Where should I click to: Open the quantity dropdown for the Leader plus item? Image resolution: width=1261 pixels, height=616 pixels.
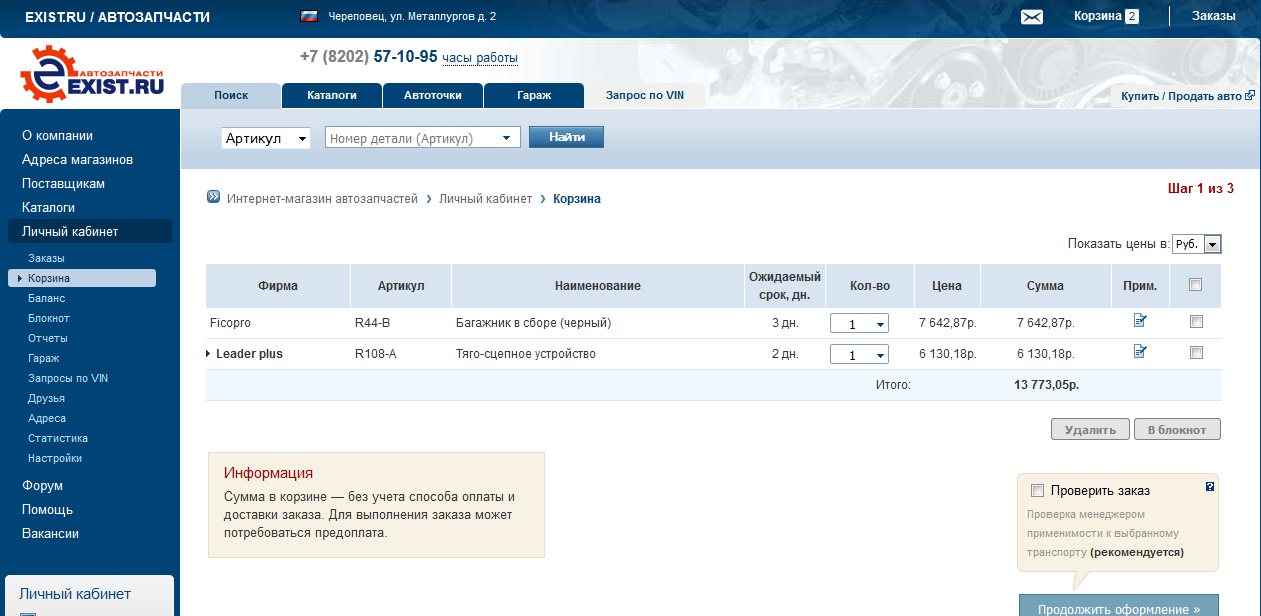tap(859, 355)
